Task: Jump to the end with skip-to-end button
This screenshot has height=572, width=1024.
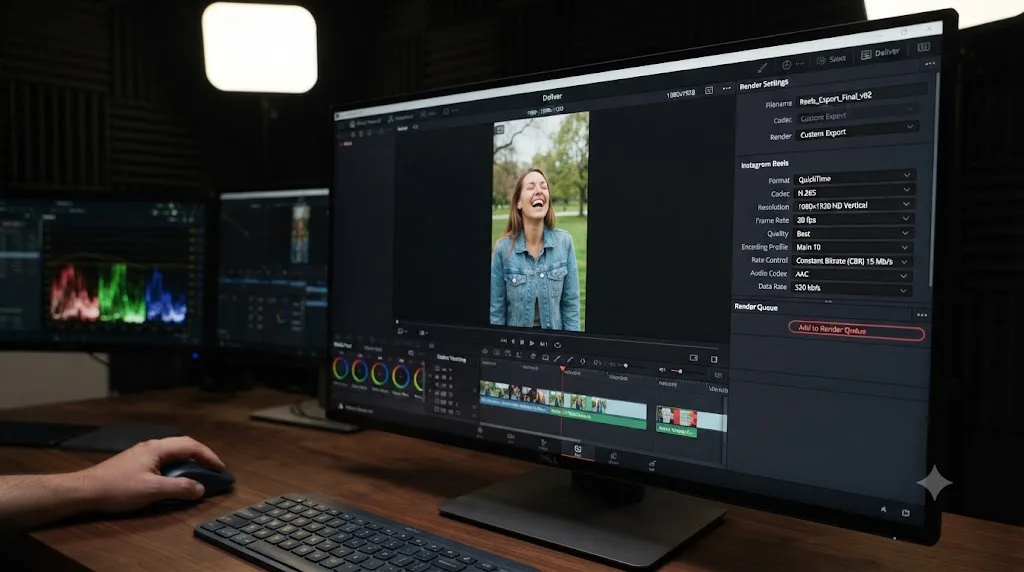Action: pyautogui.click(x=543, y=343)
